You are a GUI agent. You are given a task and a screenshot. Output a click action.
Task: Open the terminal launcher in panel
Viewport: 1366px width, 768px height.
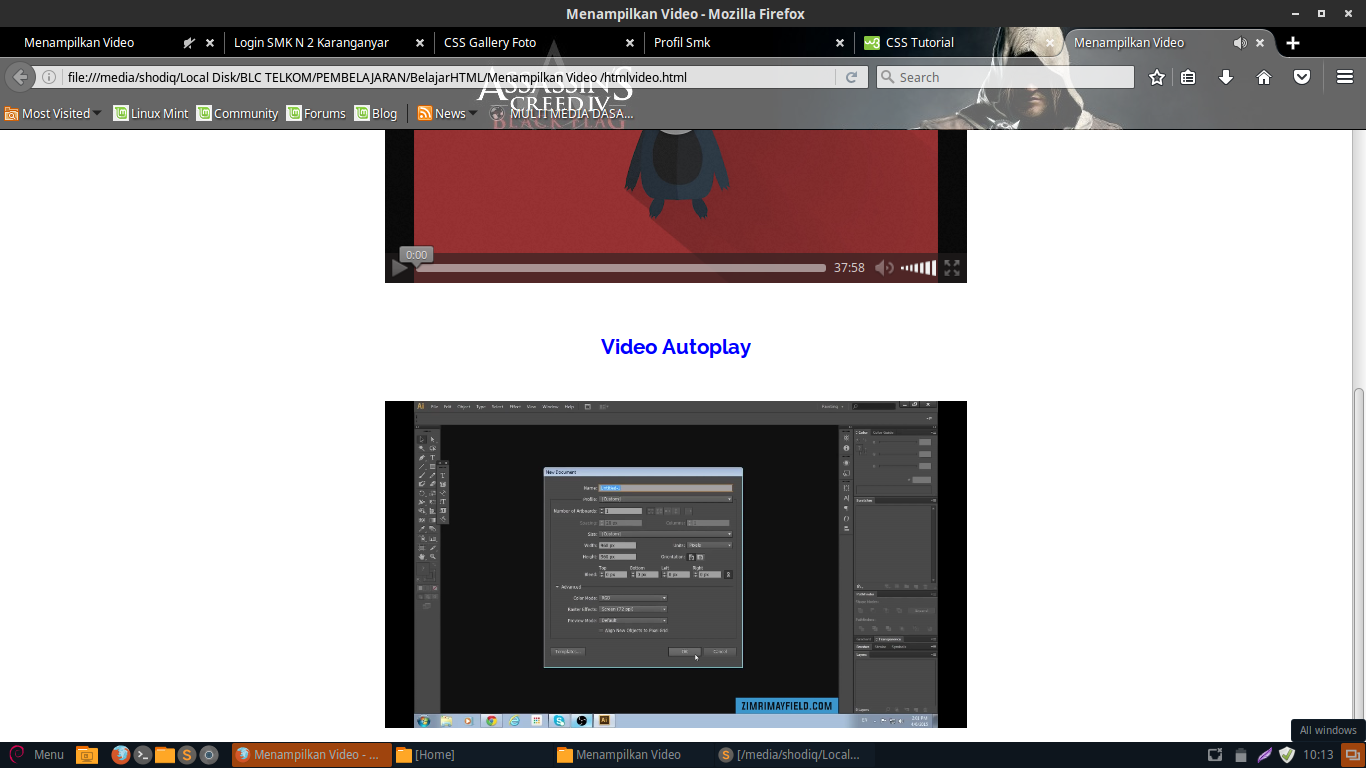point(143,755)
